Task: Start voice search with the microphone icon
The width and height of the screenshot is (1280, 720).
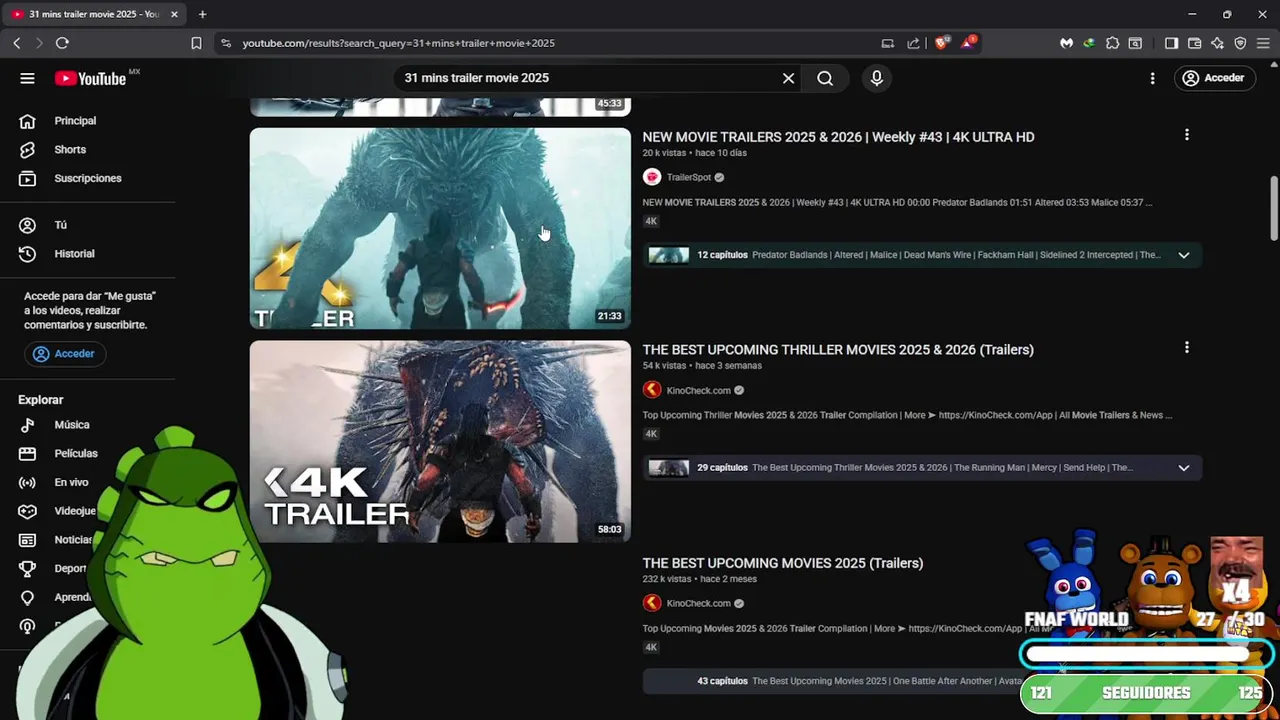Action: 877,78
